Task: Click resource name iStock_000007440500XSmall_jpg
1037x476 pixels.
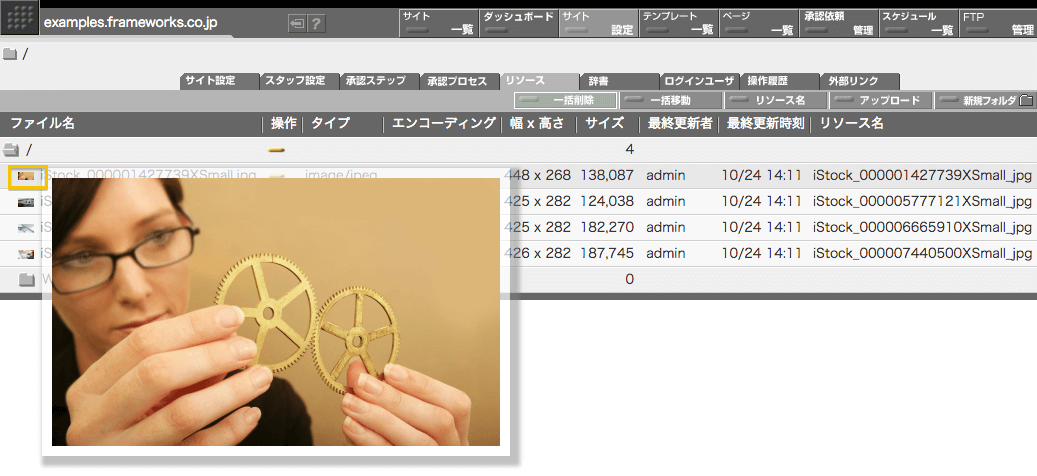Action: coord(923,253)
